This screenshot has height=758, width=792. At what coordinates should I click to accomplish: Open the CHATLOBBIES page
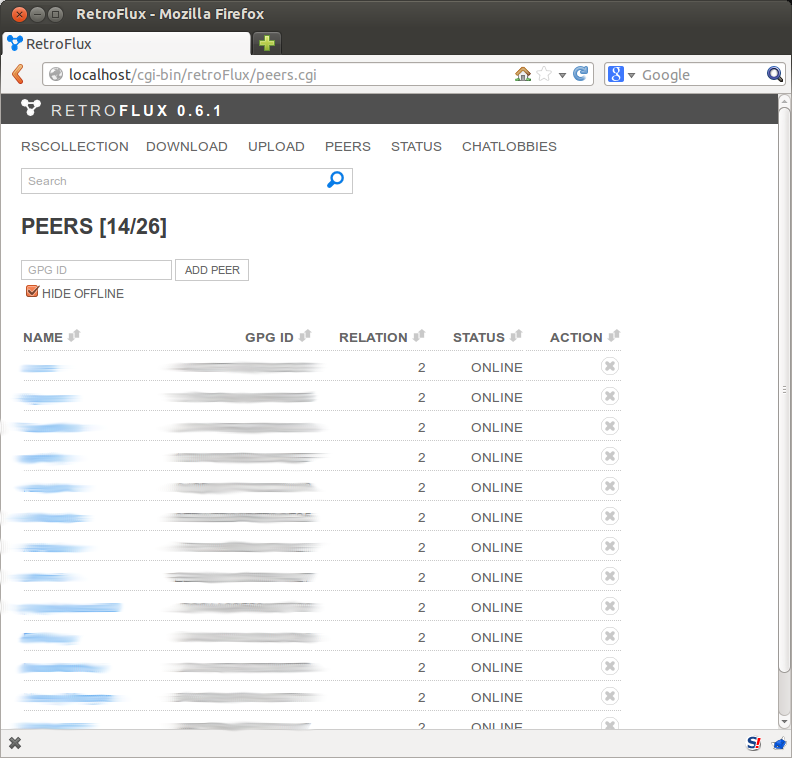[509, 146]
